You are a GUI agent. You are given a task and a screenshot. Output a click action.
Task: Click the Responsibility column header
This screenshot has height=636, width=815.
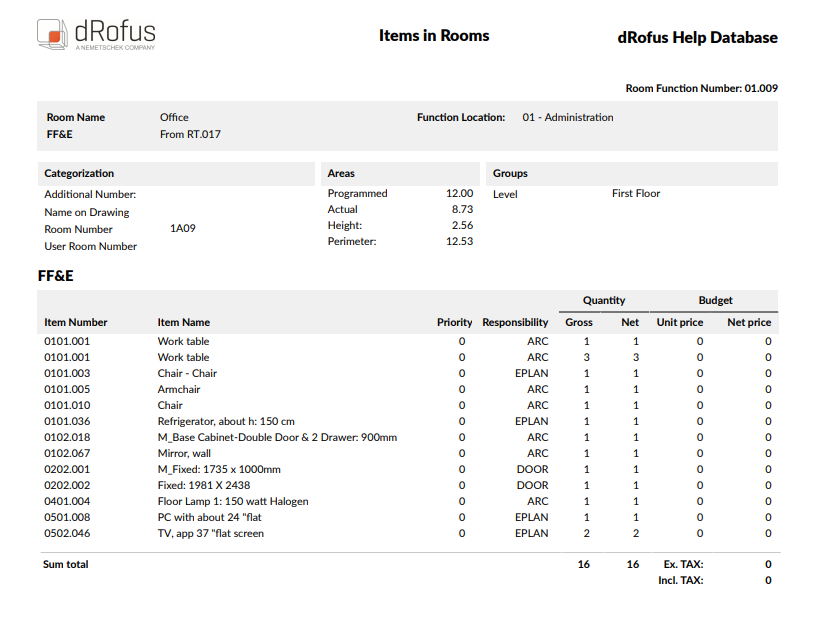(x=515, y=322)
